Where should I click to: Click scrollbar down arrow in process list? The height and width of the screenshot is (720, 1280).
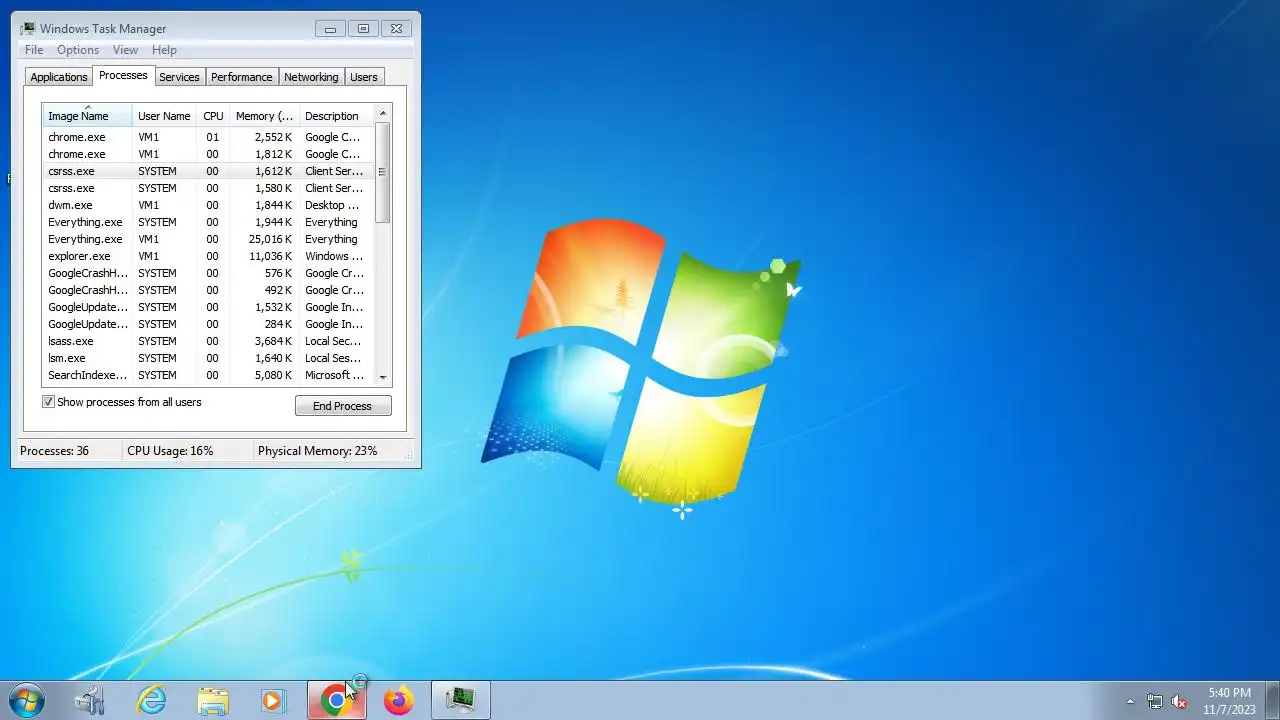tap(382, 377)
